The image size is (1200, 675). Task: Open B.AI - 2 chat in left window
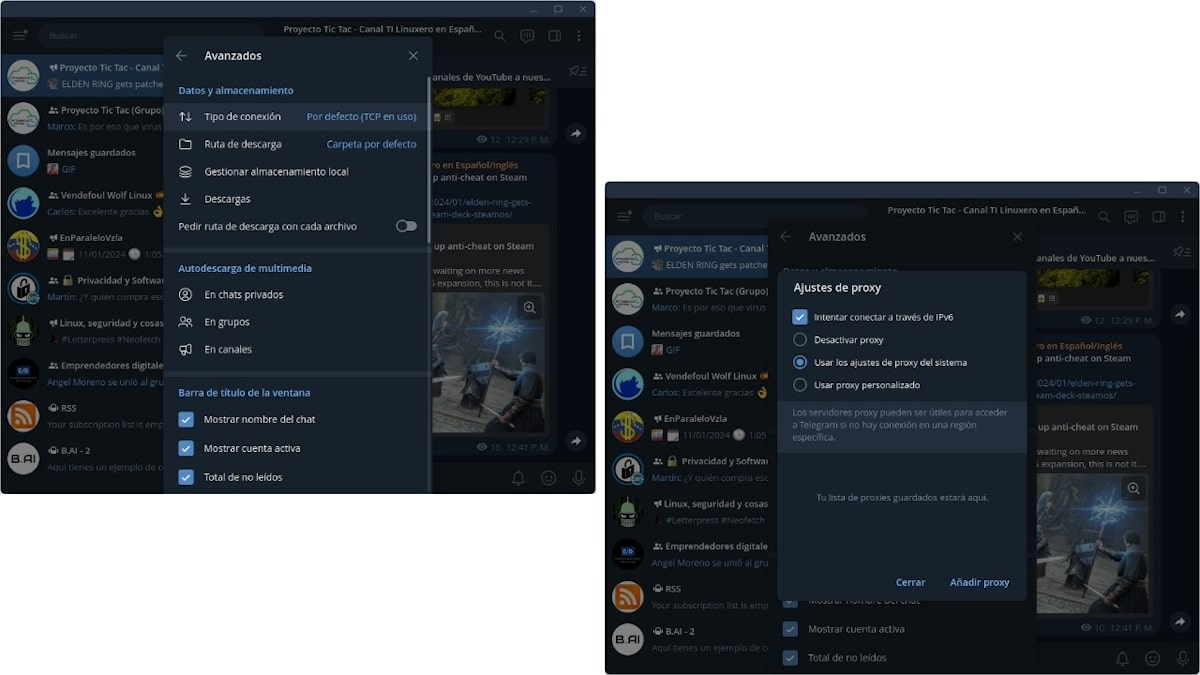coord(82,458)
